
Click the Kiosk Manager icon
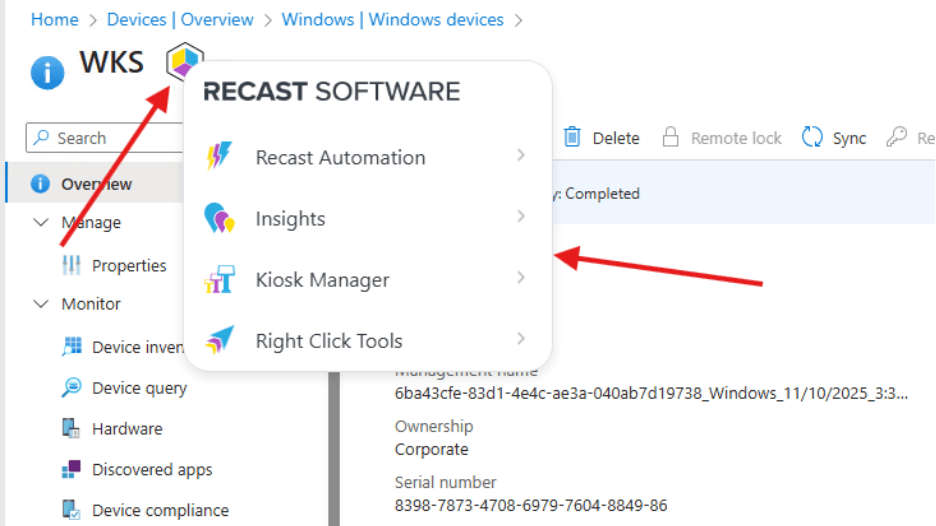tap(219, 279)
